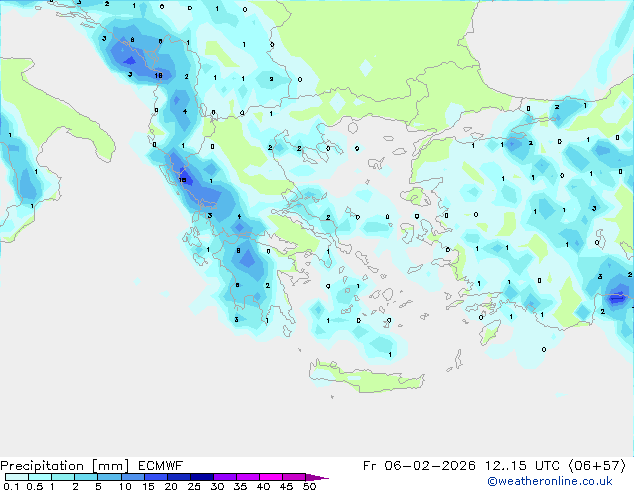Screen dimensions: 634x490
Task: Click the "50" legend scale label
Action: (309, 486)
